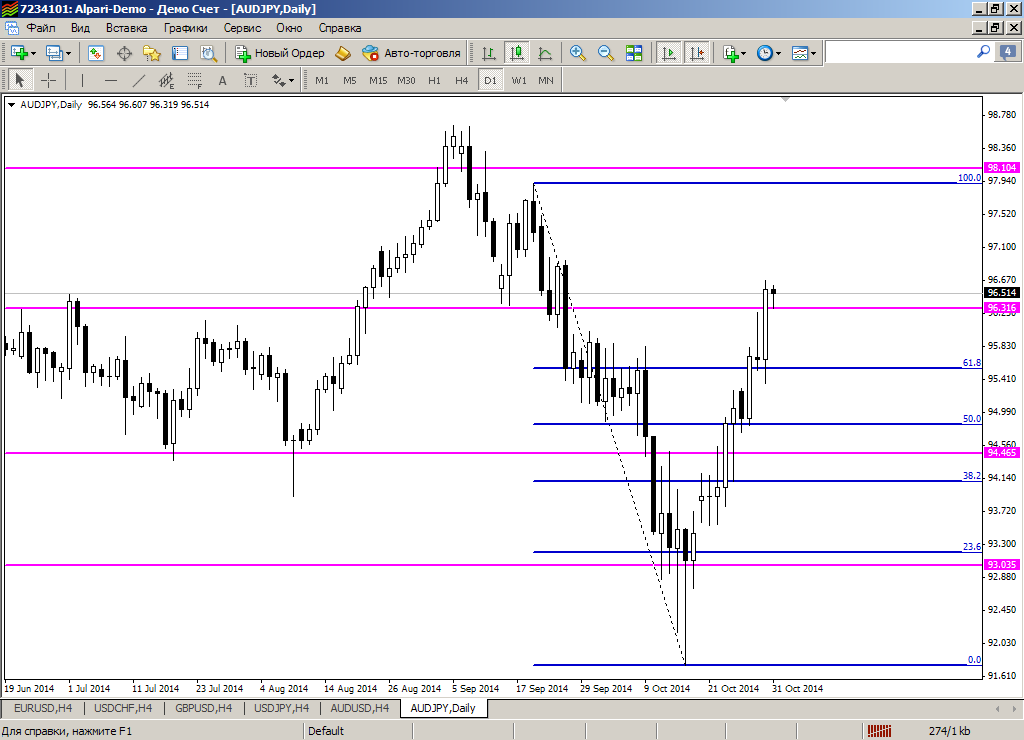Open the chat notifications bubble showing 4
The height and width of the screenshot is (740, 1024).
click(x=1006, y=52)
